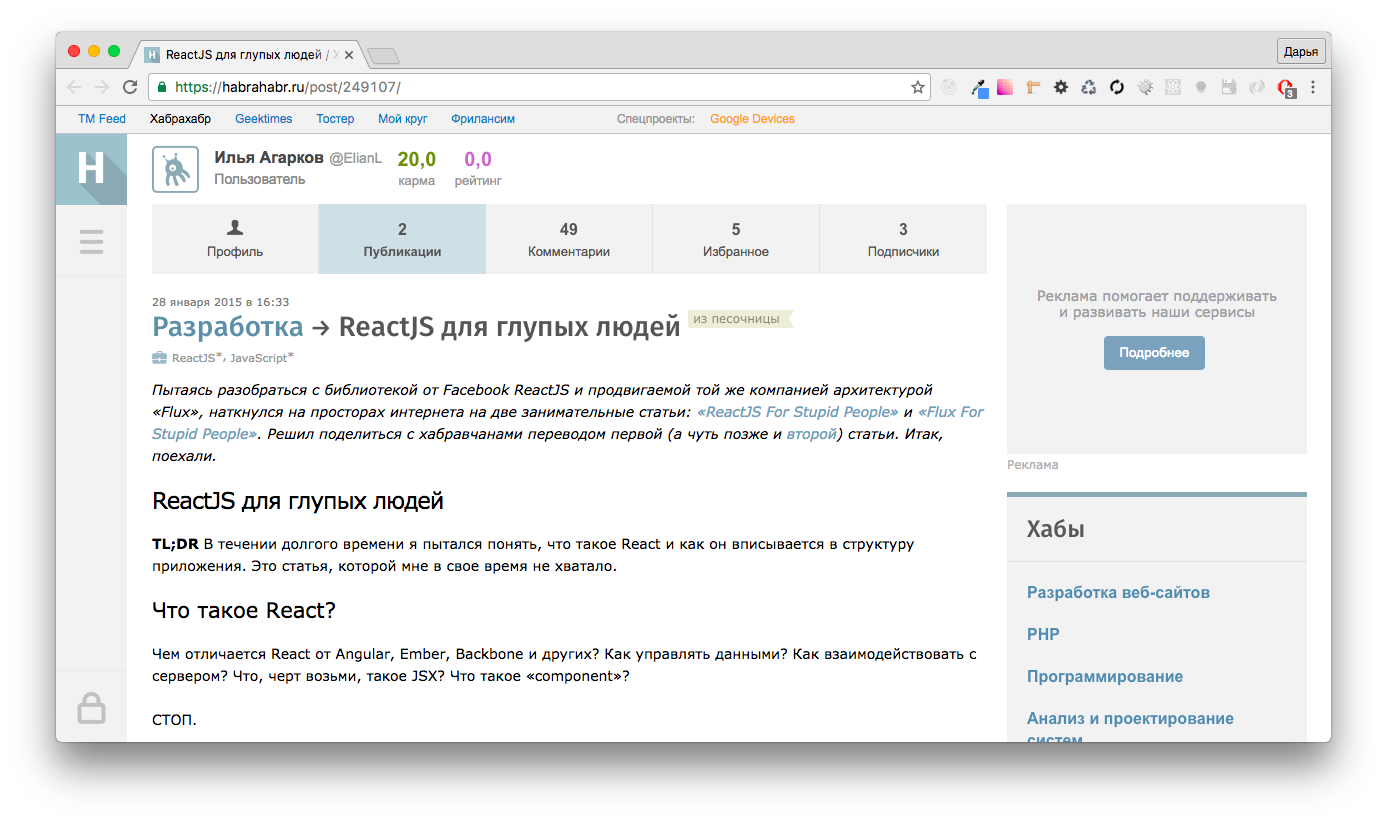This screenshot has height=822, width=1387.
Task: Open Тостер in top navigation
Action: pos(335,119)
